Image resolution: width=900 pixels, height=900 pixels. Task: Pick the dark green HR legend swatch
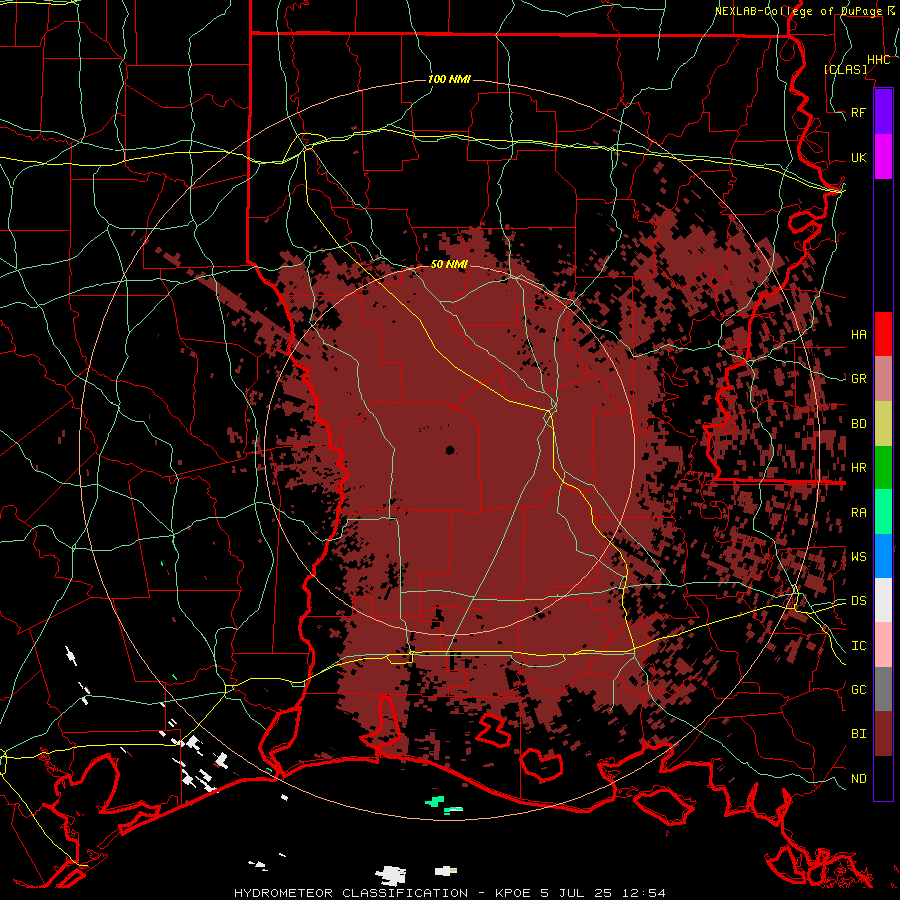tap(883, 468)
